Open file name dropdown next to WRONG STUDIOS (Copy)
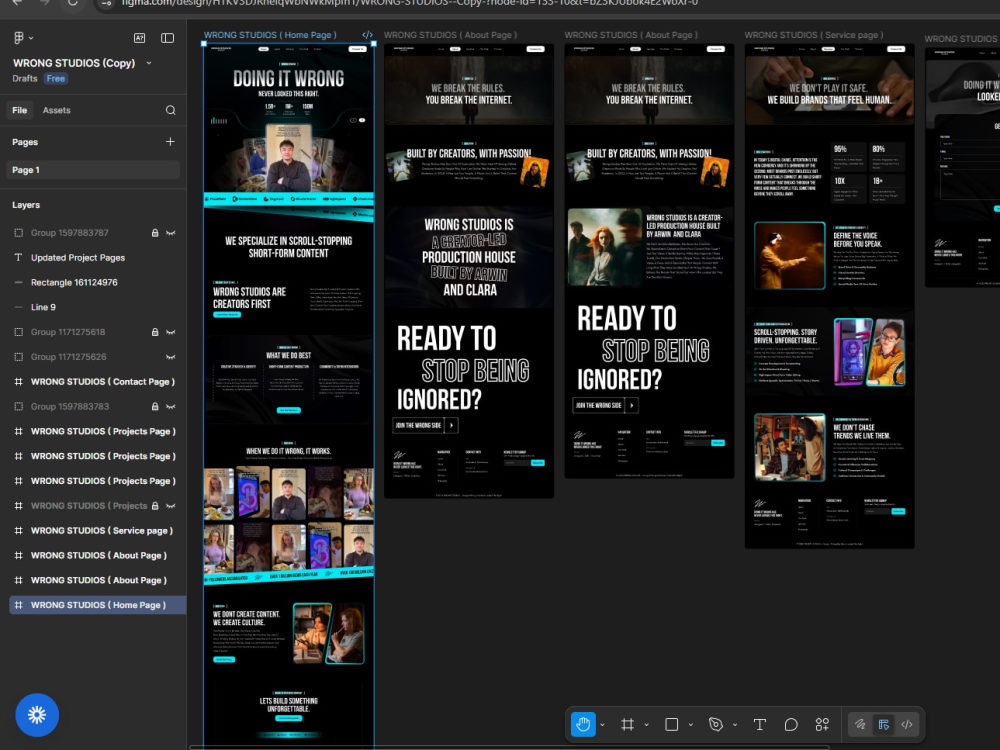This screenshot has height=750, width=1000. coord(149,63)
